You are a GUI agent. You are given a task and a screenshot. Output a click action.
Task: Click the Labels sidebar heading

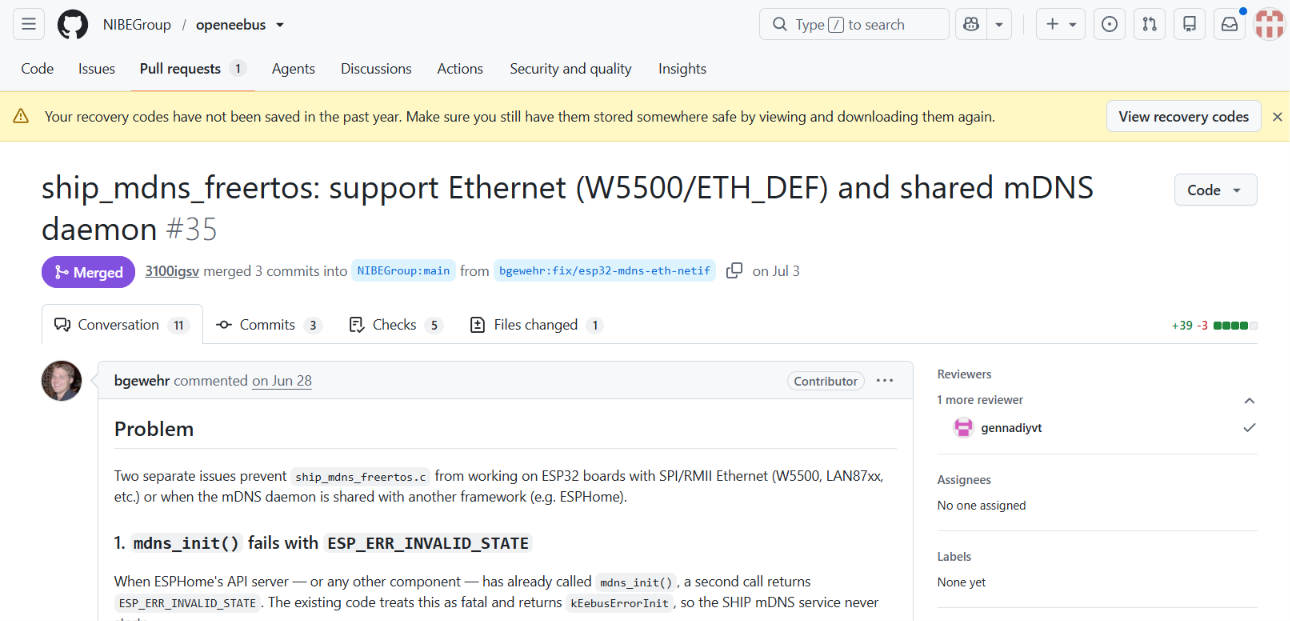point(954,556)
